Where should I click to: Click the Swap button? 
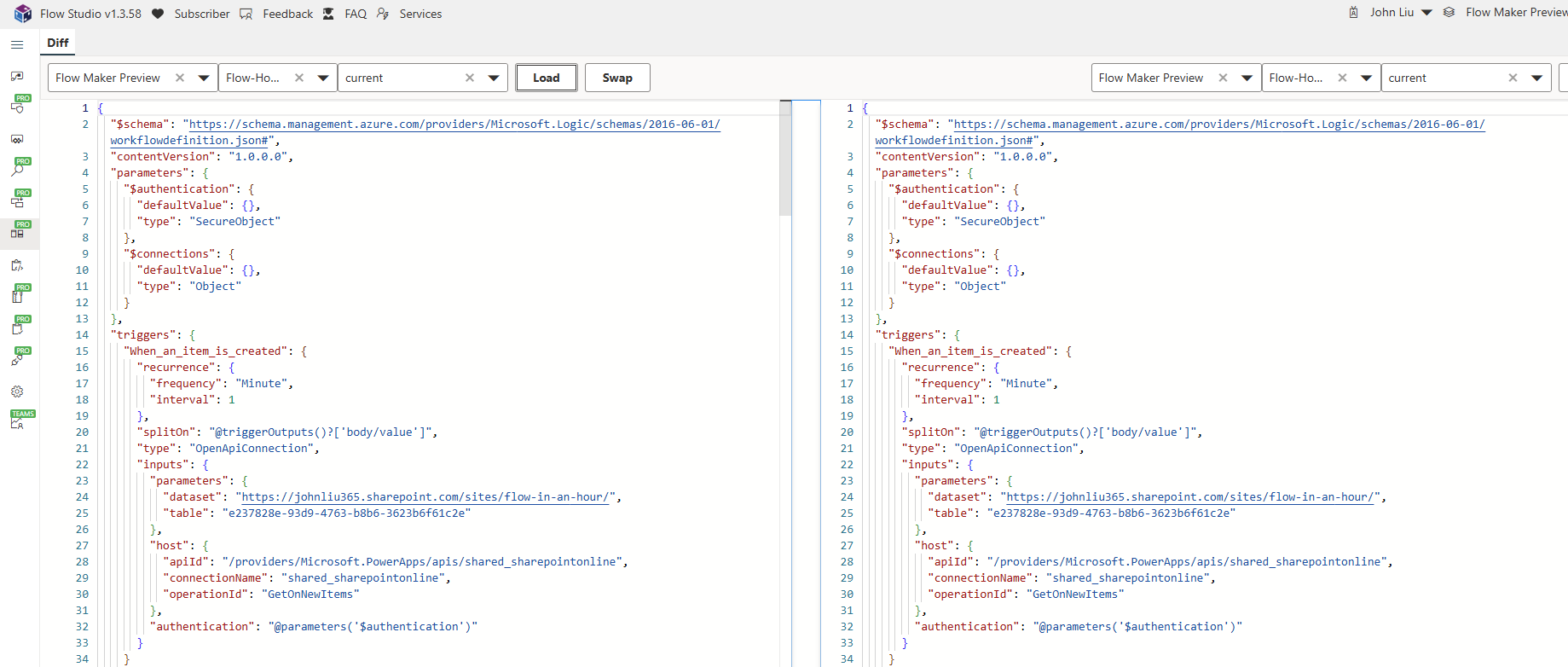(x=617, y=78)
